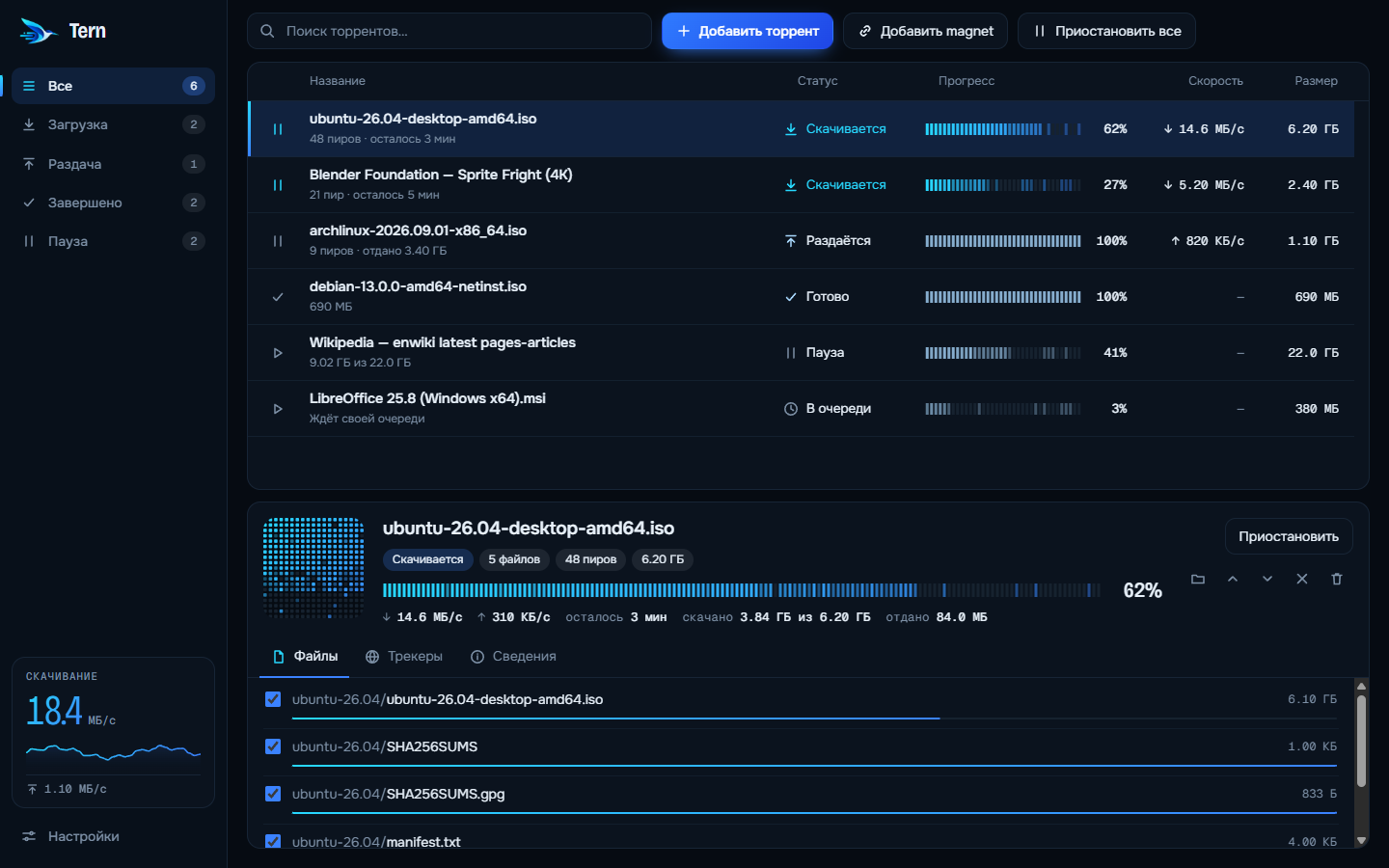Sort by Скорость column header
1389x868 pixels.
(1215, 81)
